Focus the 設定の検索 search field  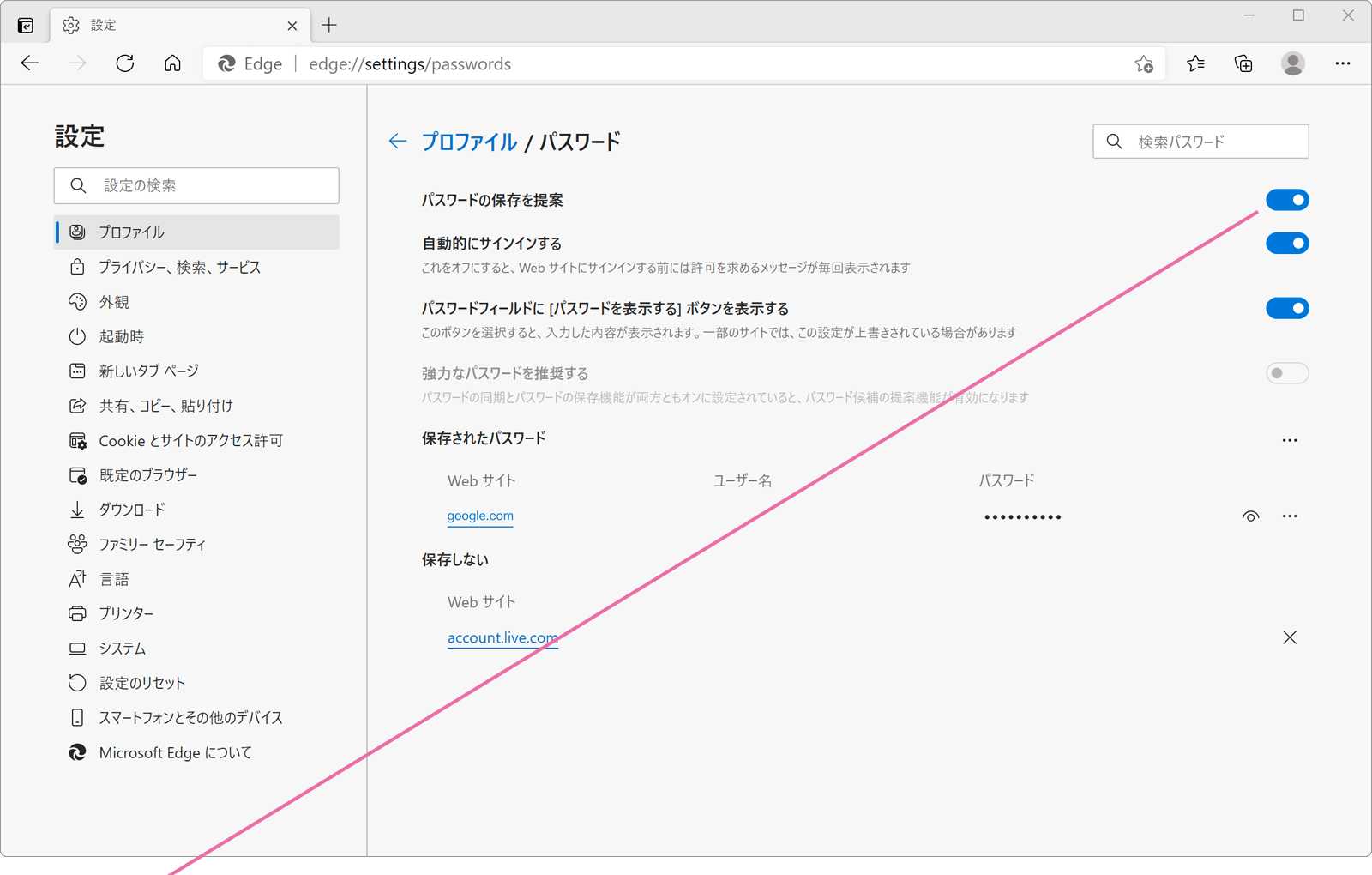click(x=196, y=185)
